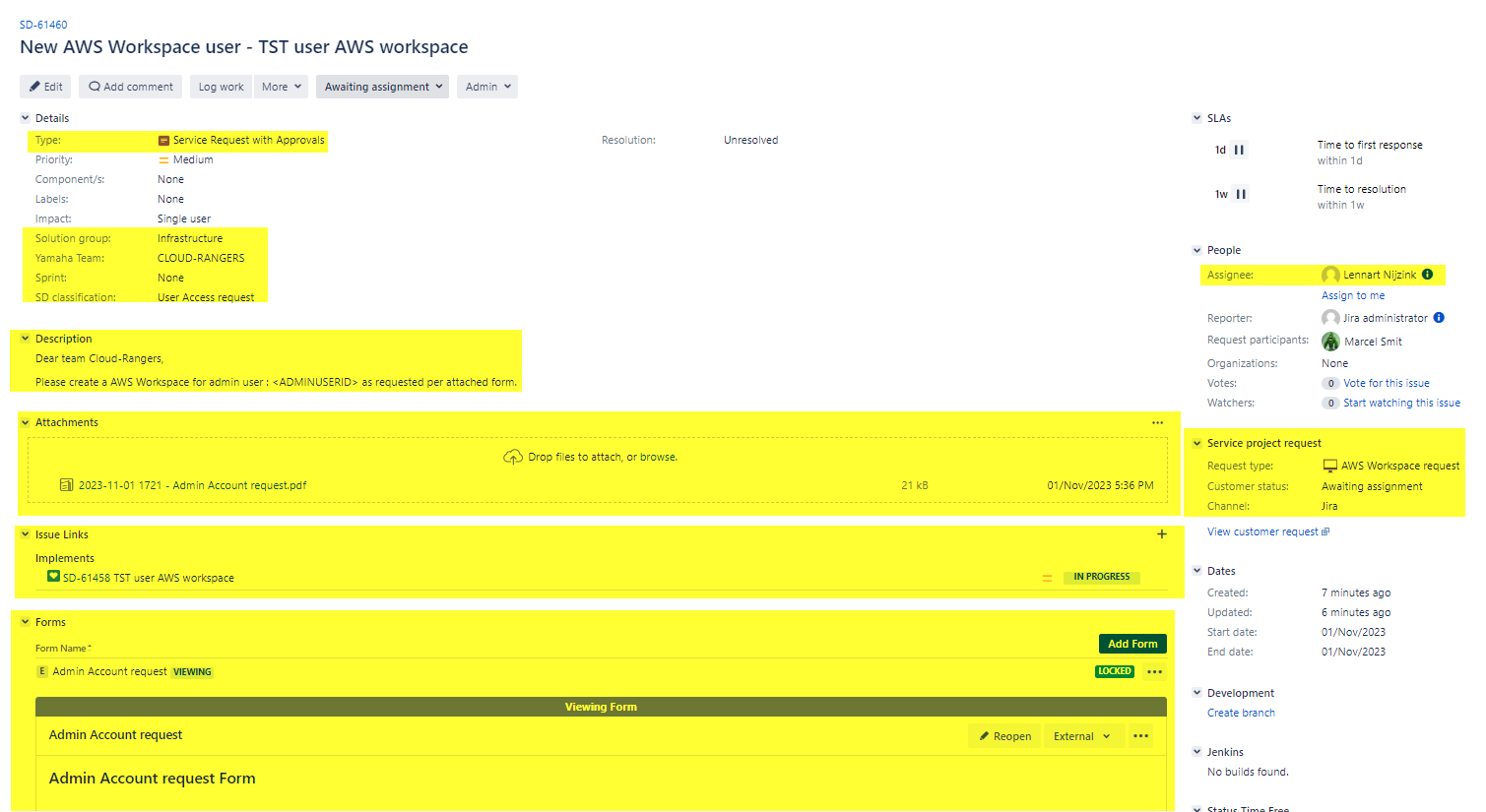Click the AWS Workspace request monitor icon
Viewport: 1486px width, 812px height.
click(1329, 466)
